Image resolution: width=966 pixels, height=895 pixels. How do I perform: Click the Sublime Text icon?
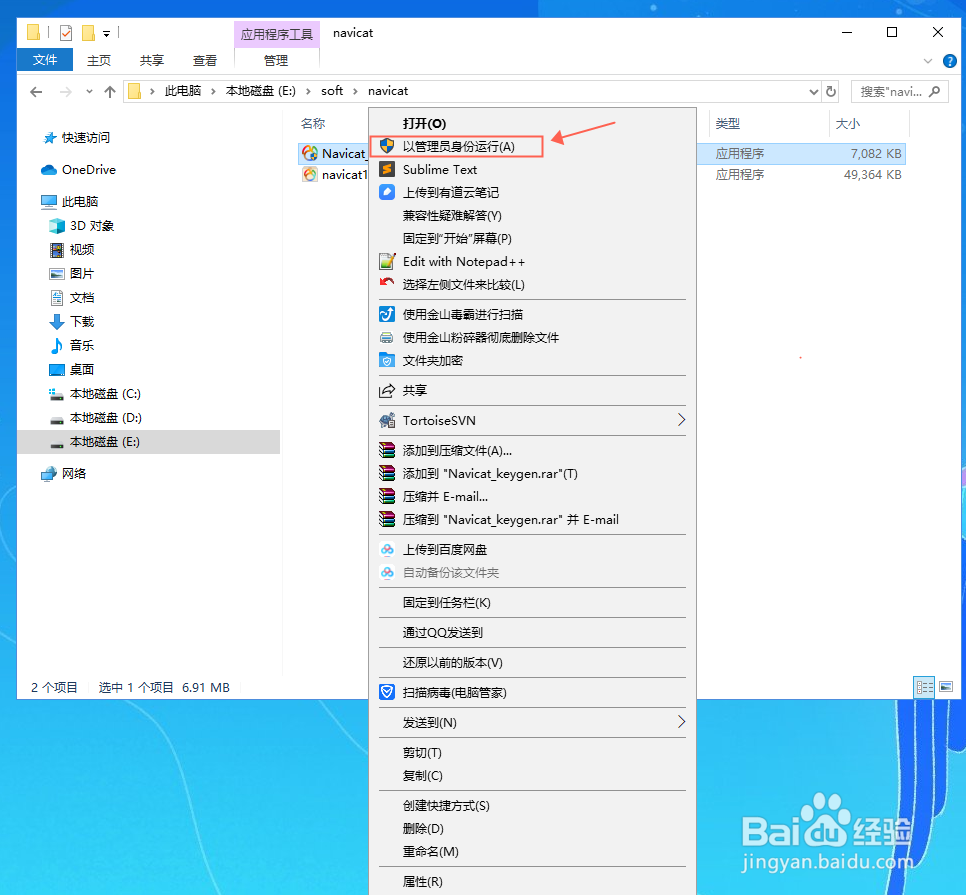[x=387, y=169]
